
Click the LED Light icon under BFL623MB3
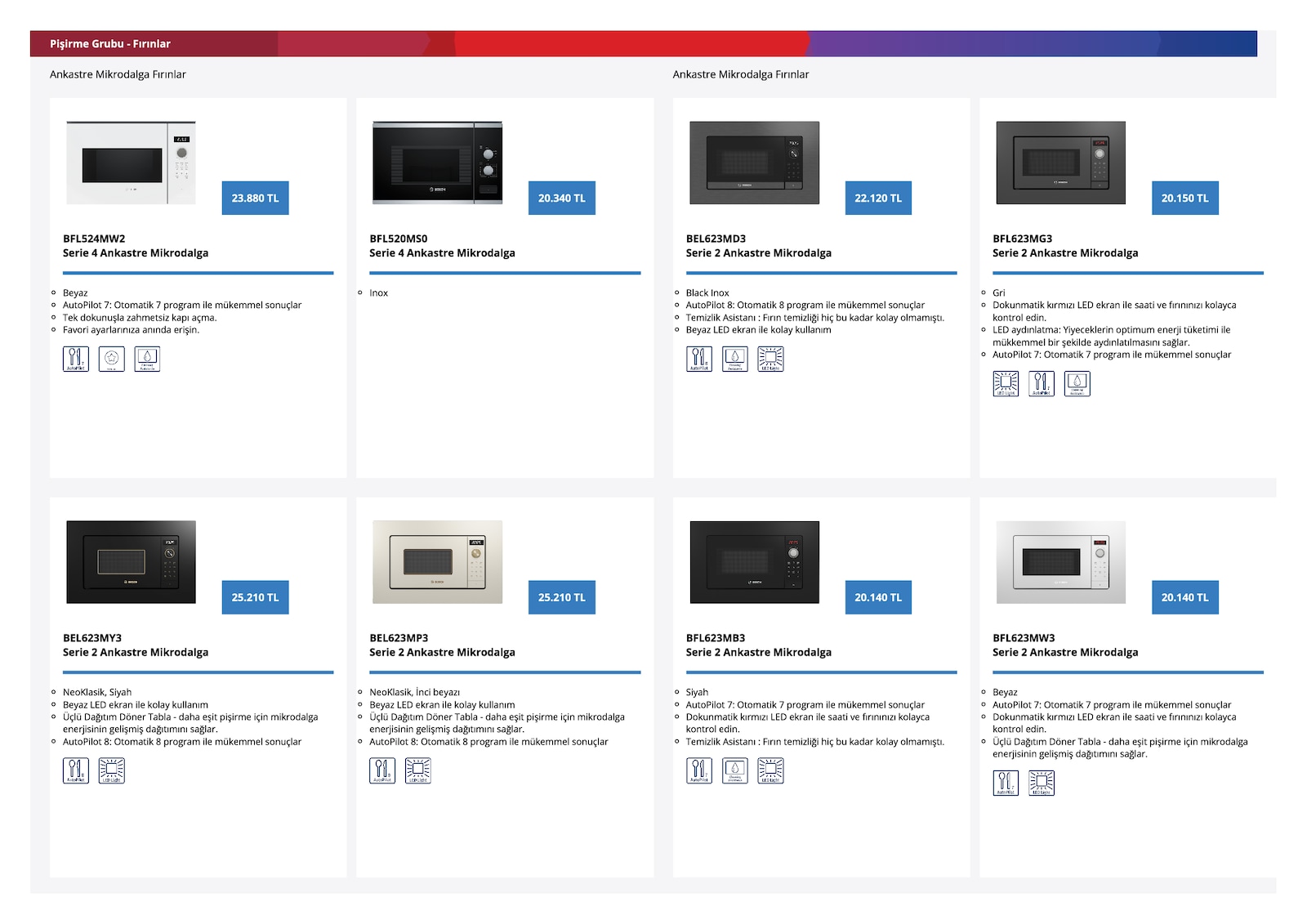[x=770, y=770]
